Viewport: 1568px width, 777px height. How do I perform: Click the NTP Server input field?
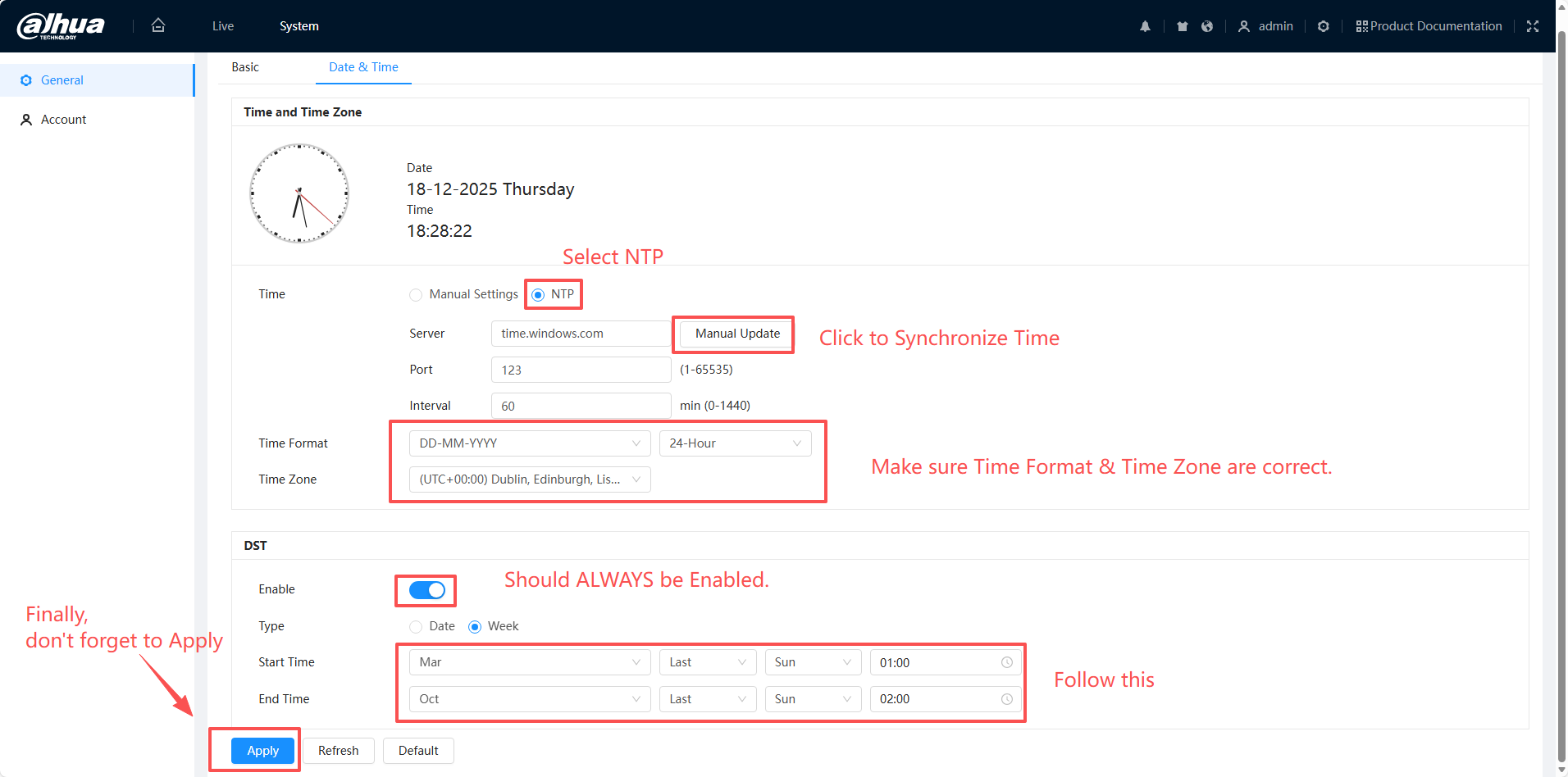pos(581,334)
